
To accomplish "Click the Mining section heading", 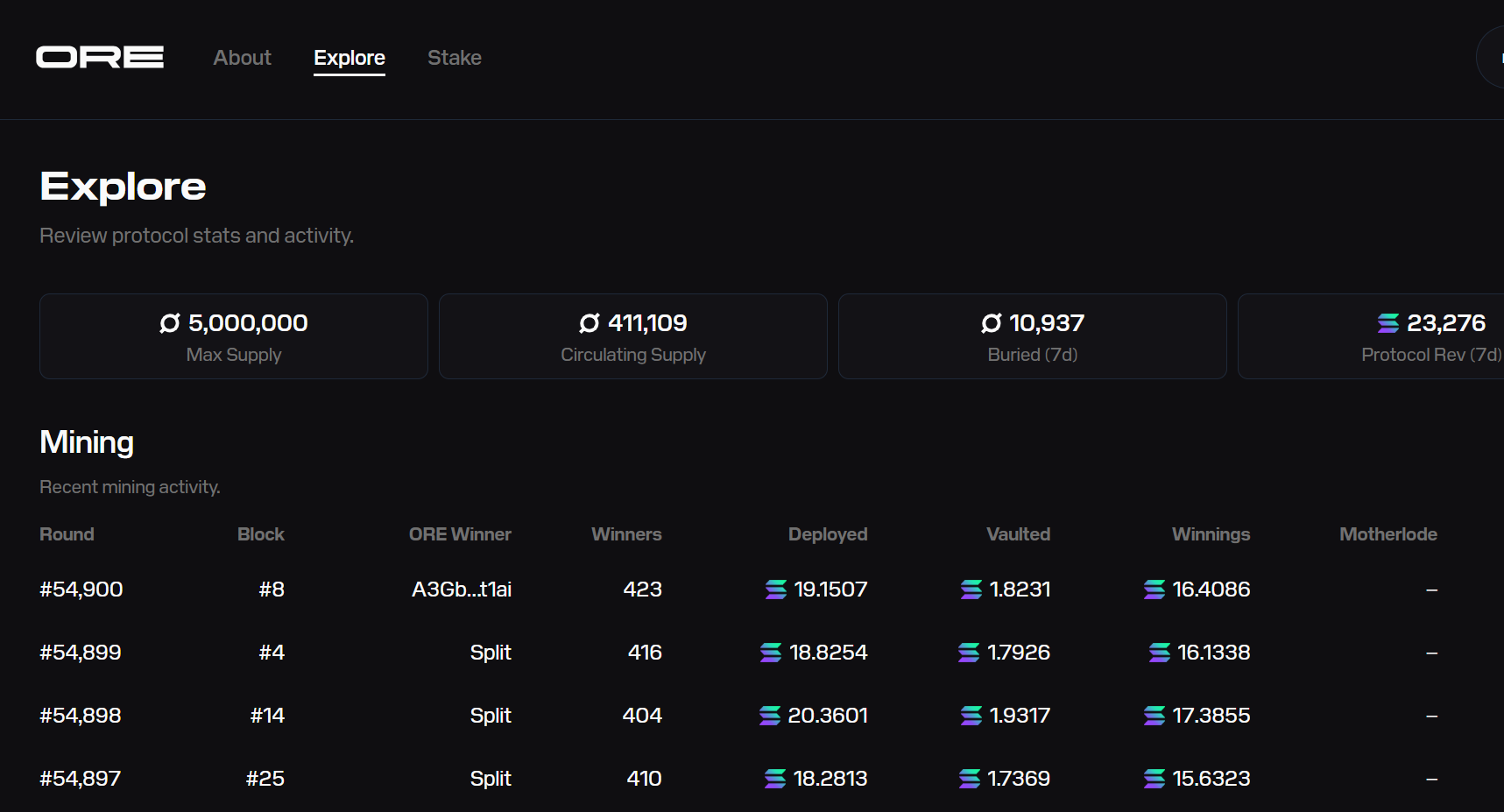I will pyautogui.click(x=87, y=442).
